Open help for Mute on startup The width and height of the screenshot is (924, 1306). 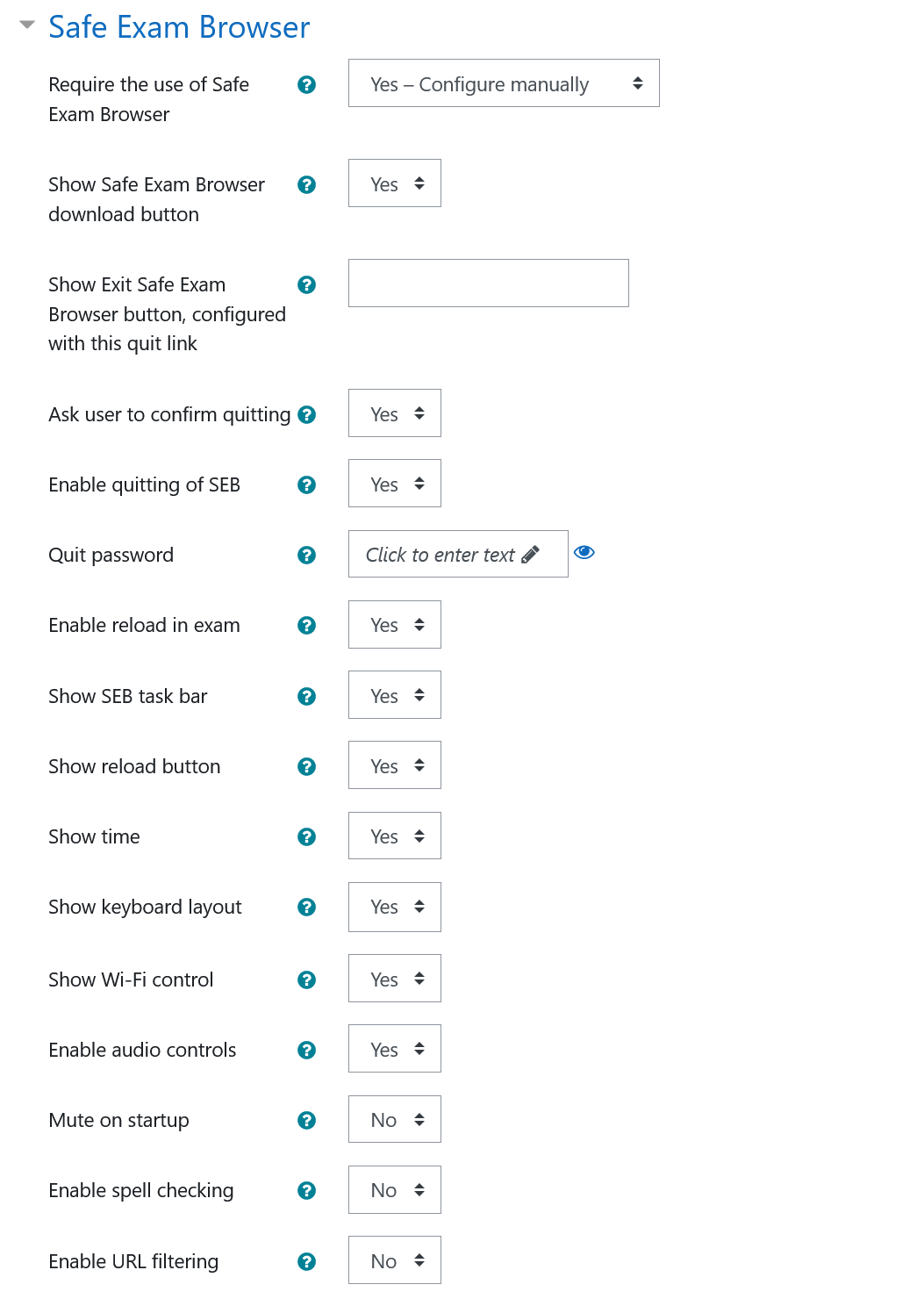(306, 1120)
